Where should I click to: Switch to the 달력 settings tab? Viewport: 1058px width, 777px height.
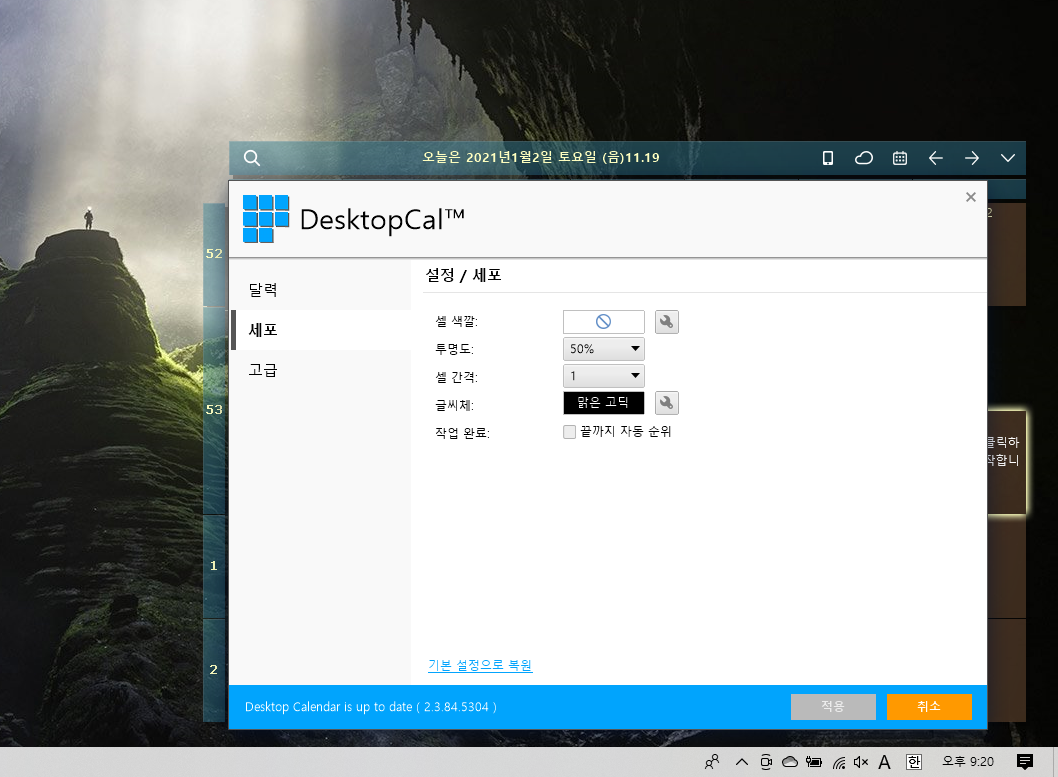(x=321, y=290)
